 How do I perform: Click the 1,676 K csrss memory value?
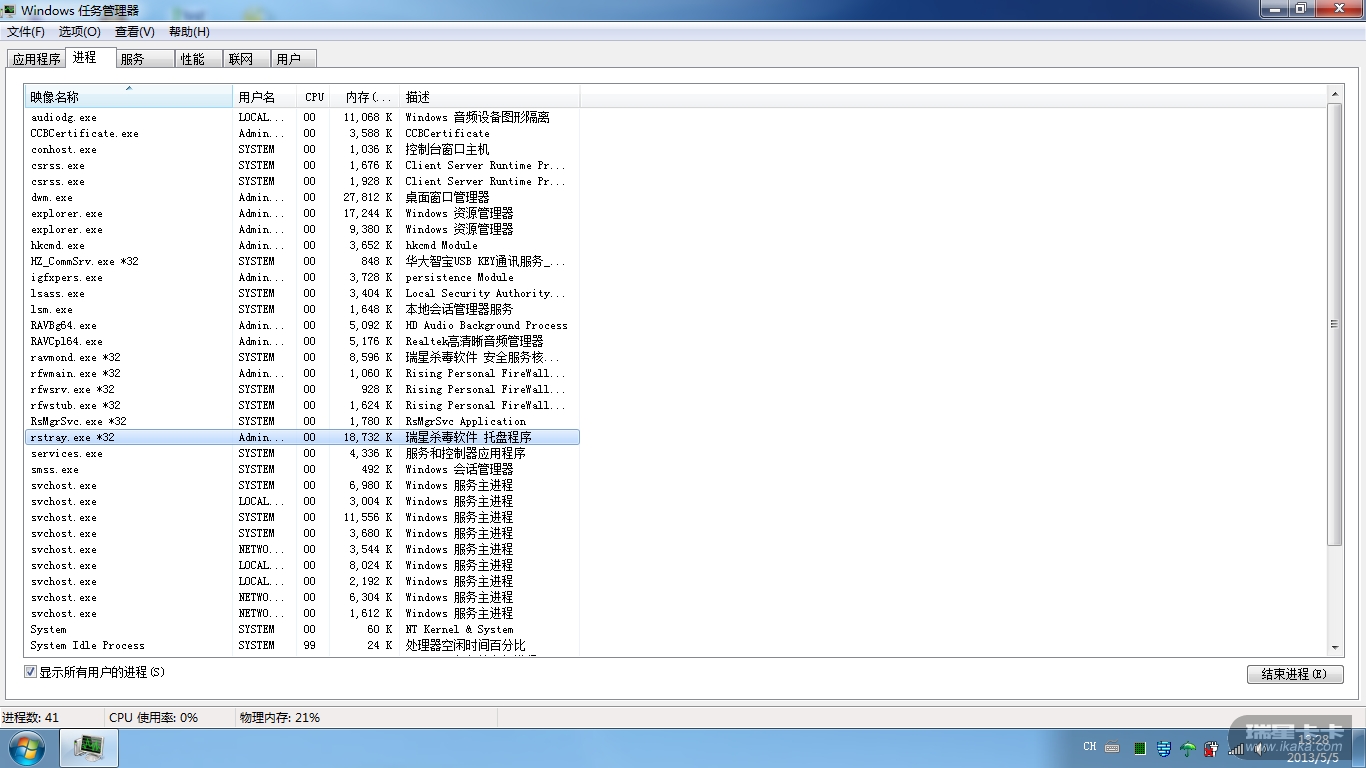[x=371, y=165]
